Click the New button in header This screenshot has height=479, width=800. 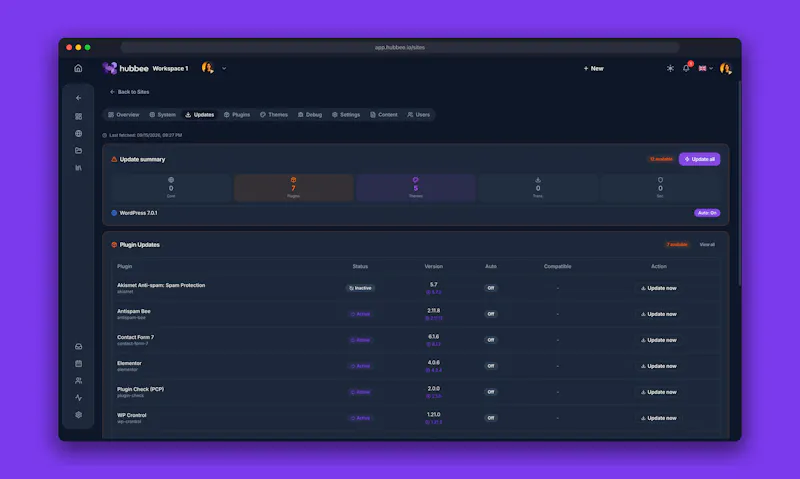click(x=593, y=68)
